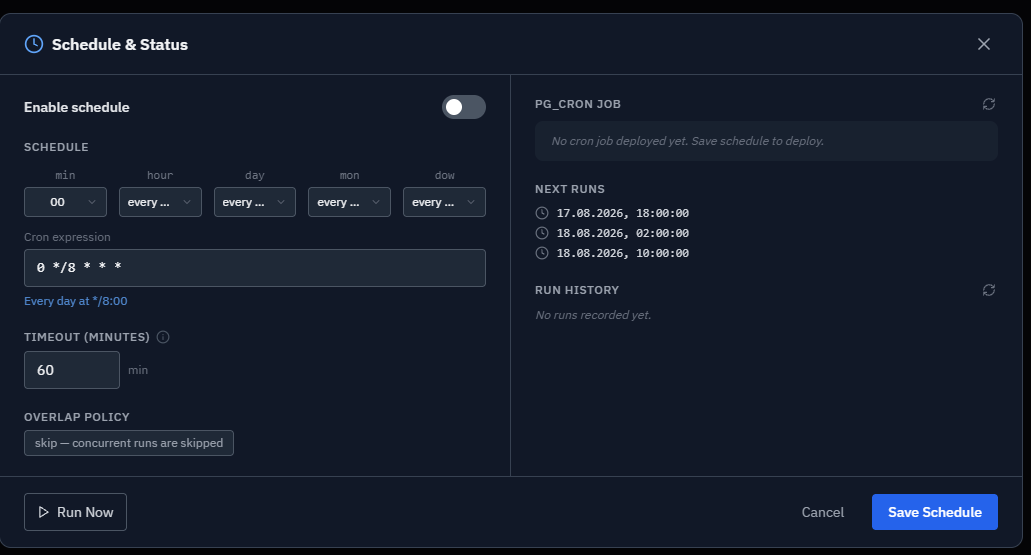Refresh the PG_CRON JOB section
Viewport: 1031px width, 555px height.
[988, 104]
